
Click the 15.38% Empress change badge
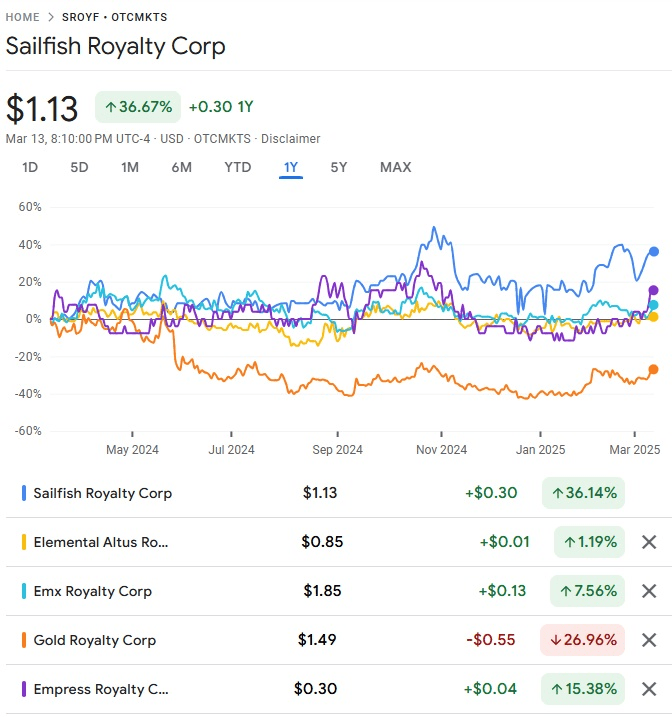point(583,689)
